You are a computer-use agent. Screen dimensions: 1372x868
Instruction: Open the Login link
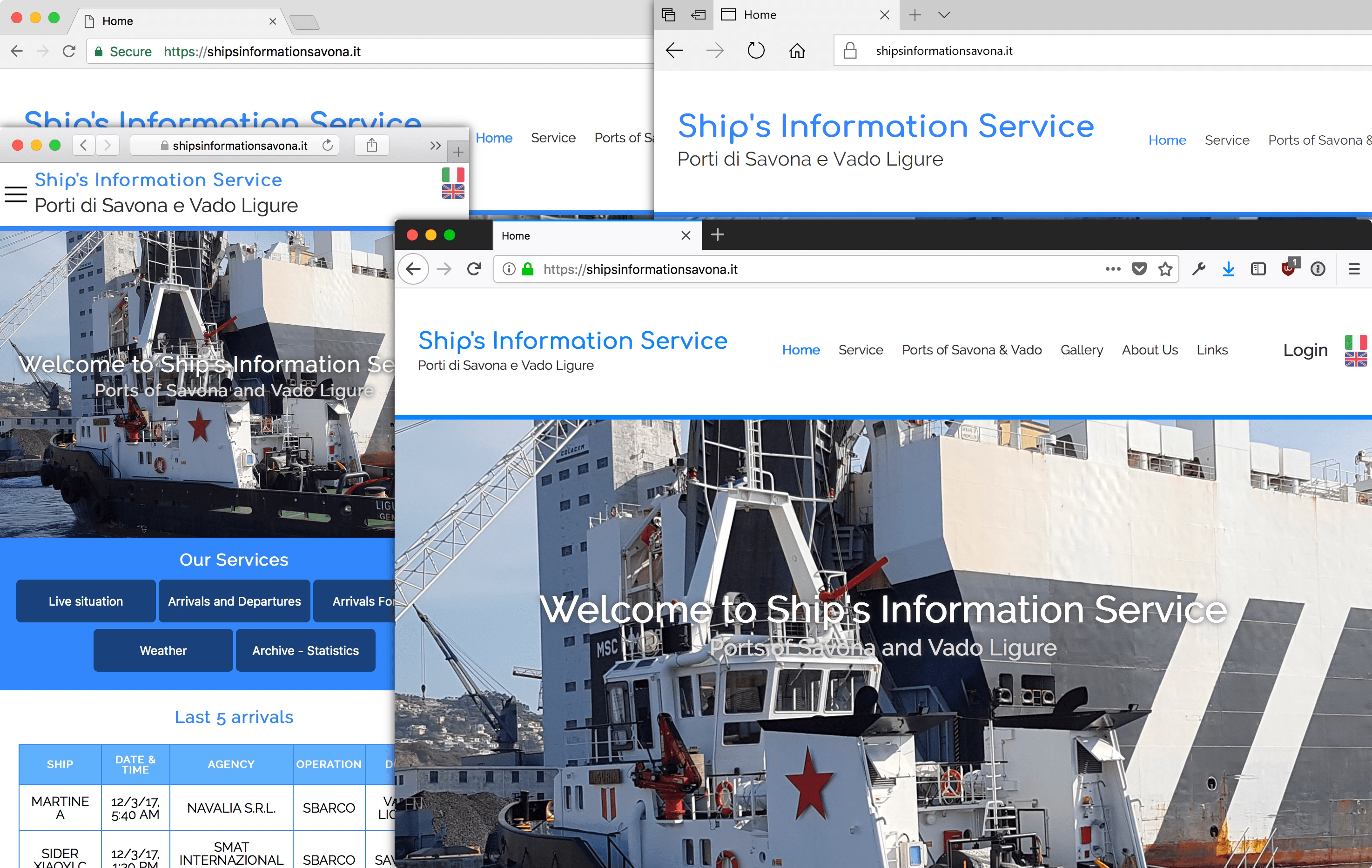click(x=1305, y=350)
